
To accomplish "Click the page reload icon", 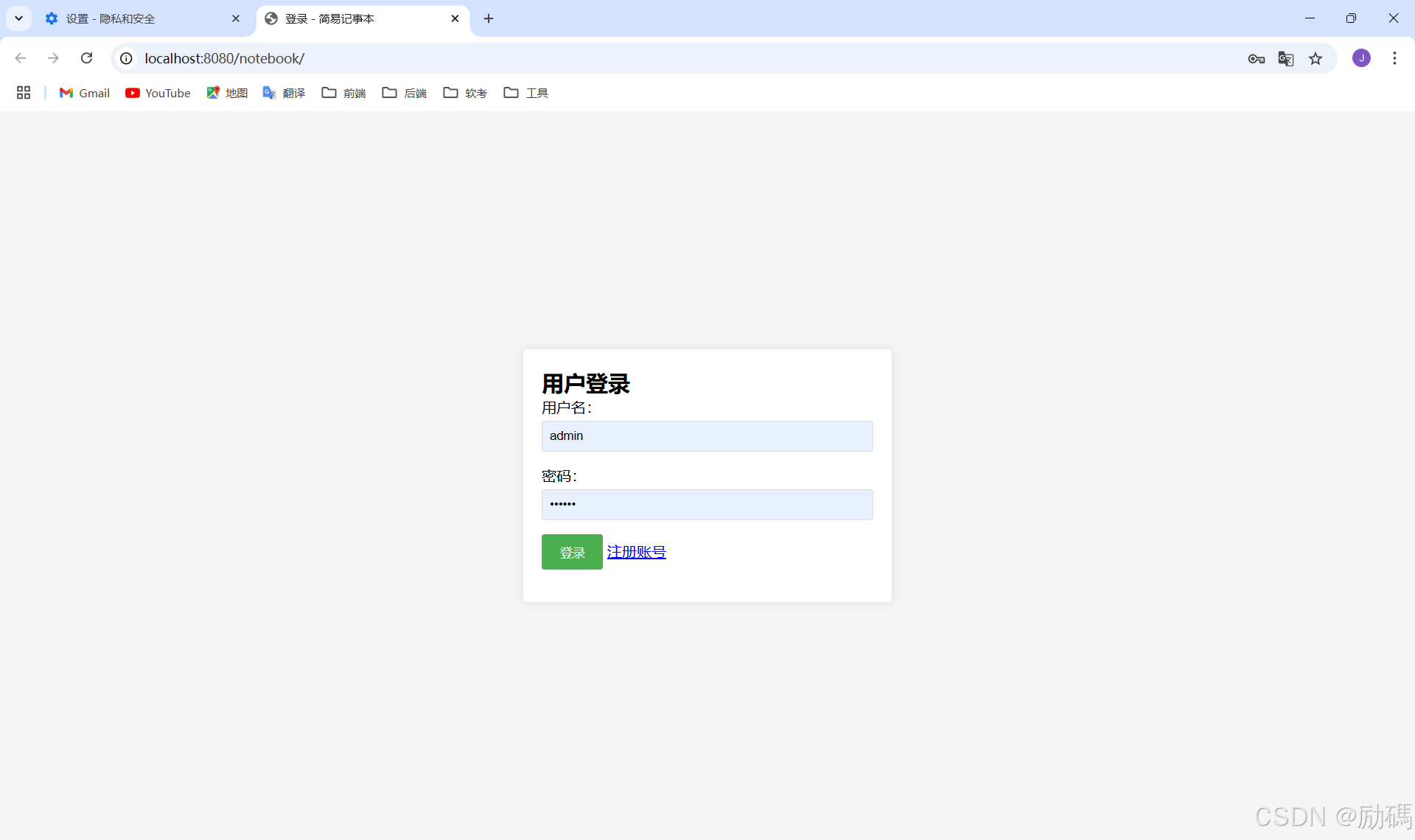I will pyautogui.click(x=86, y=57).
